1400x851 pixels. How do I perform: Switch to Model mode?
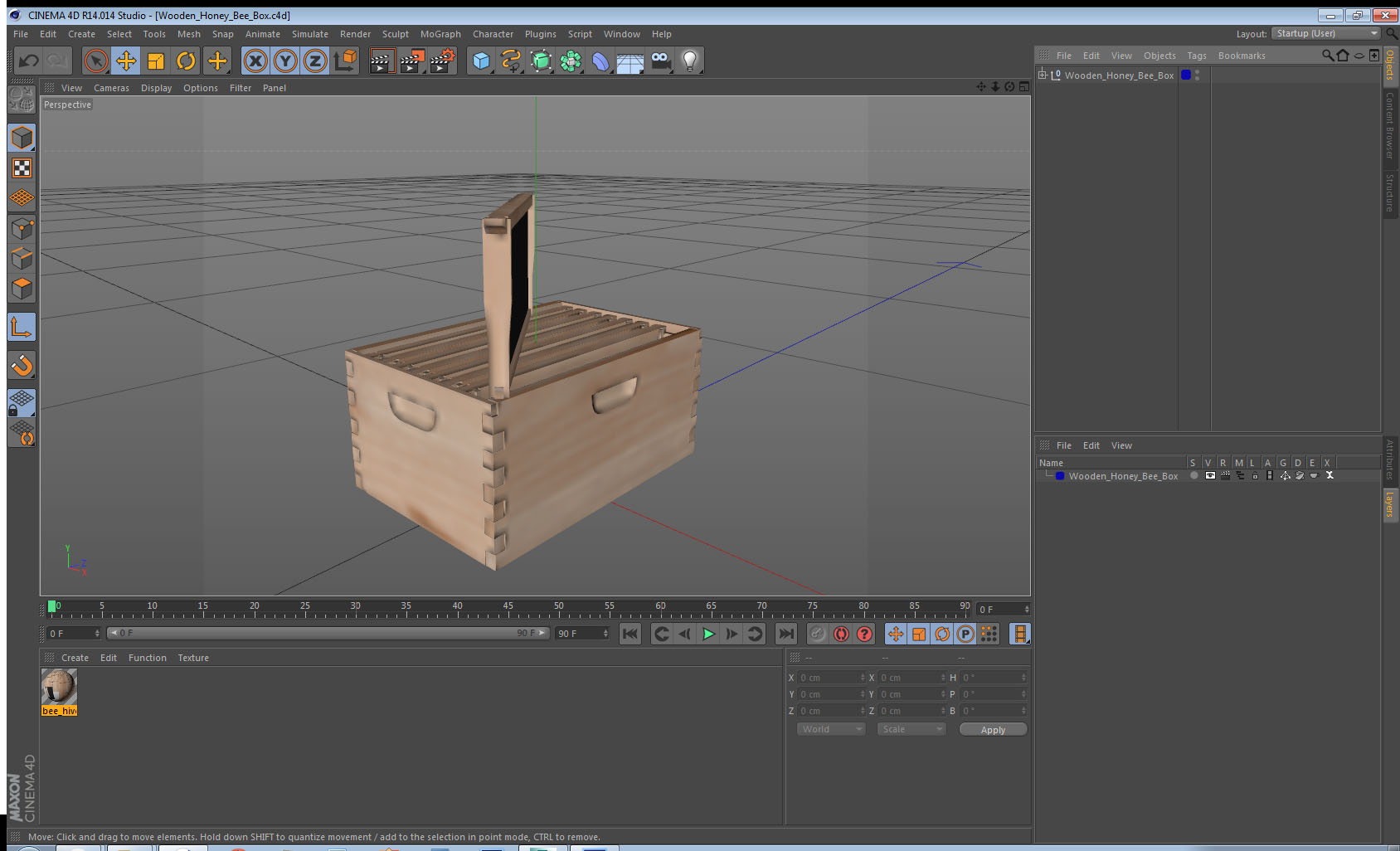(22, 138)
